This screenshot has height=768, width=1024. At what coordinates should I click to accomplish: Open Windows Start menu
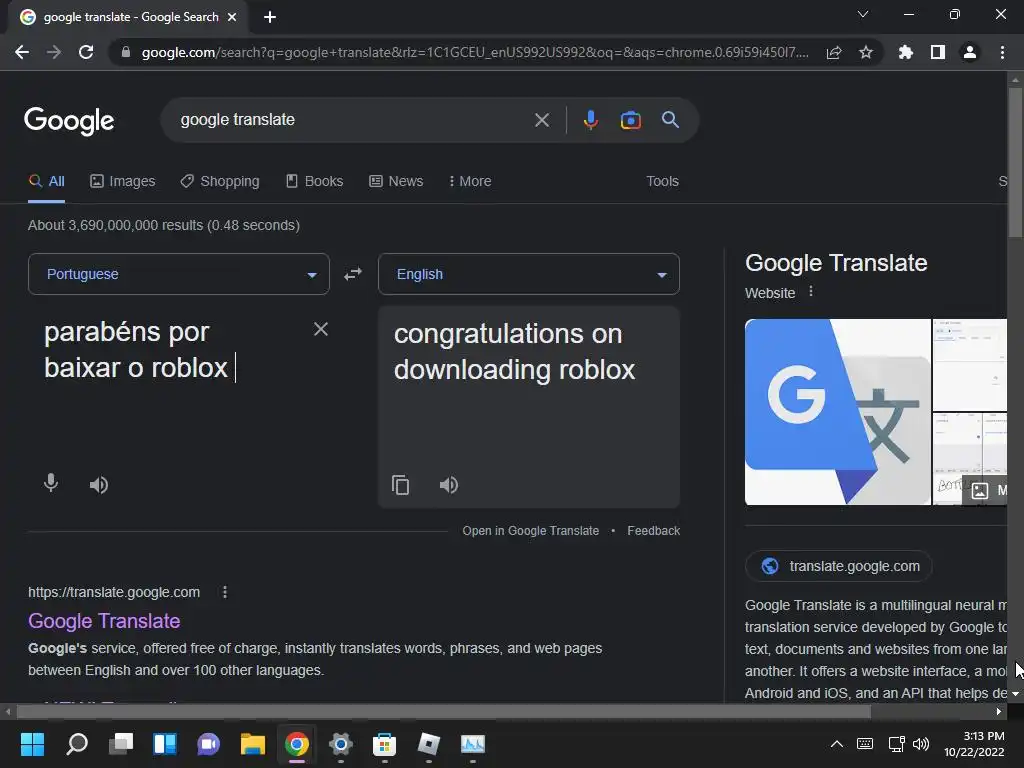click(x=32, y=744)
